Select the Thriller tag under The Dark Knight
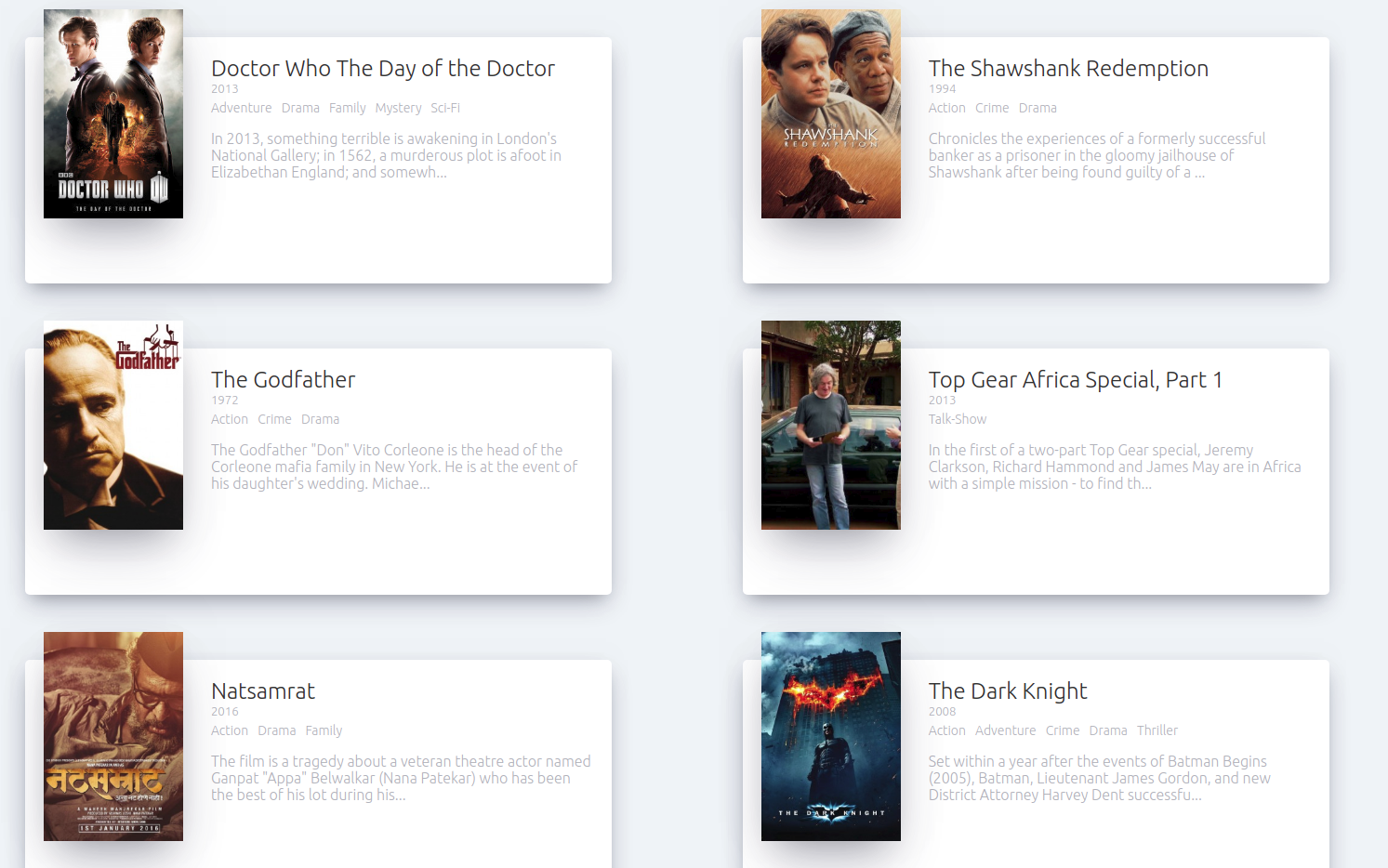The image size is (1388, 868). tap(1157, 730)
